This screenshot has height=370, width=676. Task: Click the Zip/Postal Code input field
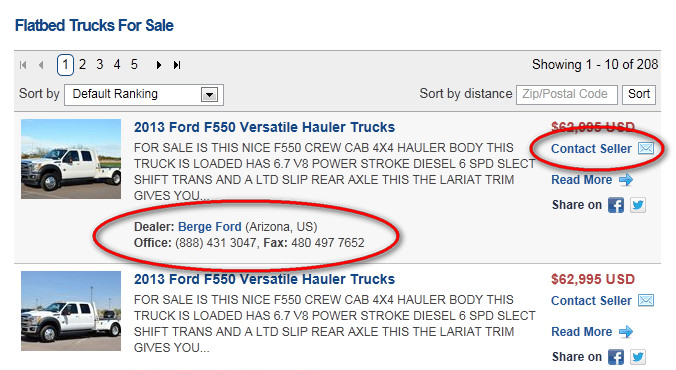point(567,94)
